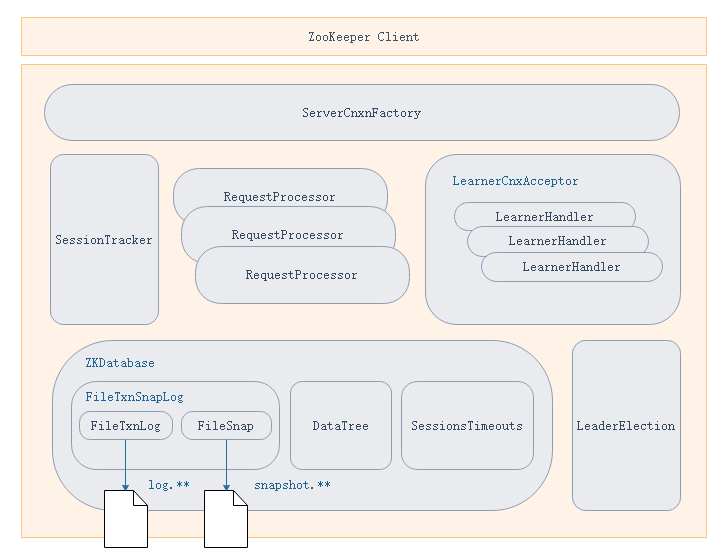Select the LeaderElection block
Screen dimensions: 727x555
(x=626, y=425)
